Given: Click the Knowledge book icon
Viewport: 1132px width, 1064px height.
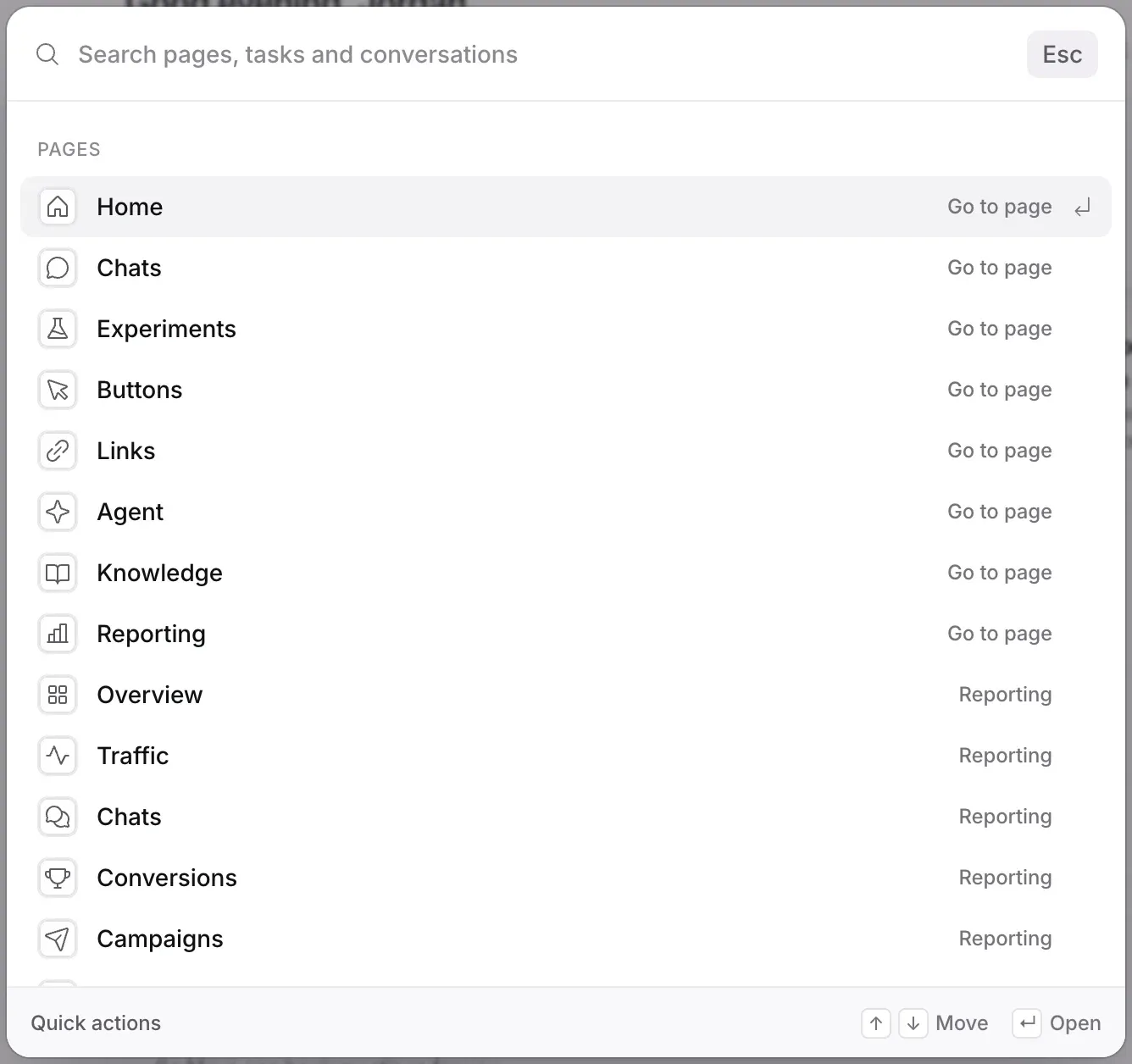Looking at the screenshot, I should tap(58, 573).
